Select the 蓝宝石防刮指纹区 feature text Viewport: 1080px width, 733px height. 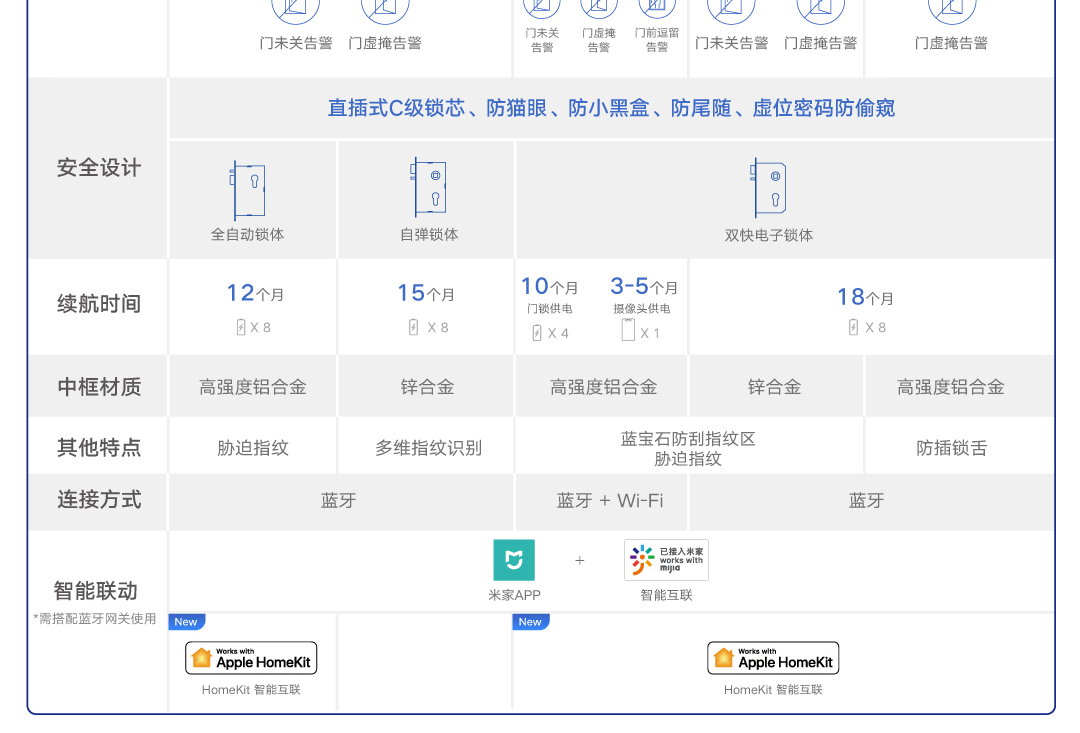point(688,438)
